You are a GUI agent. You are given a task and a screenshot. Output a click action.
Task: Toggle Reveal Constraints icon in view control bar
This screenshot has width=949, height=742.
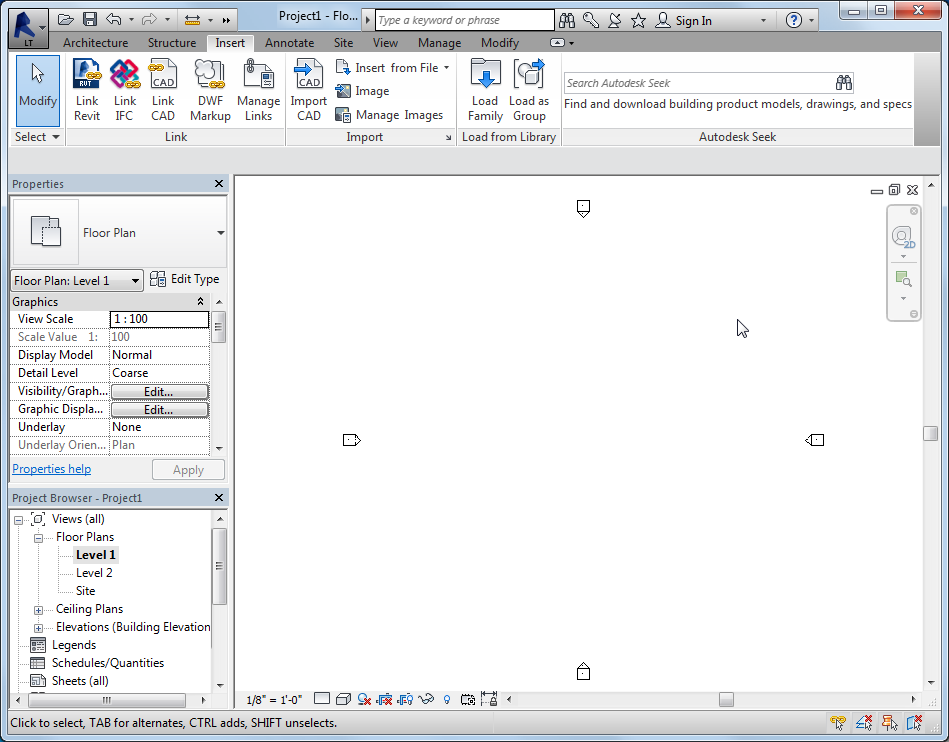489,699
